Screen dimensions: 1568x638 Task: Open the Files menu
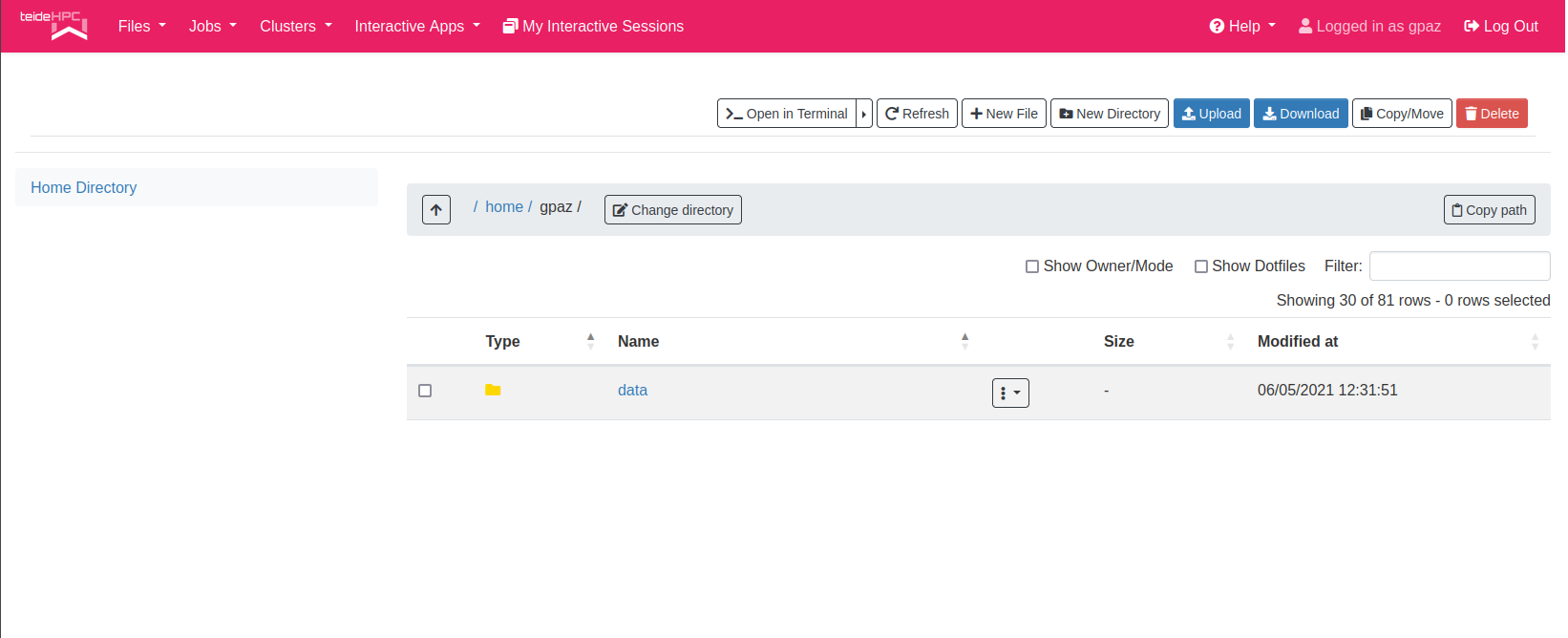pos(141,26)
